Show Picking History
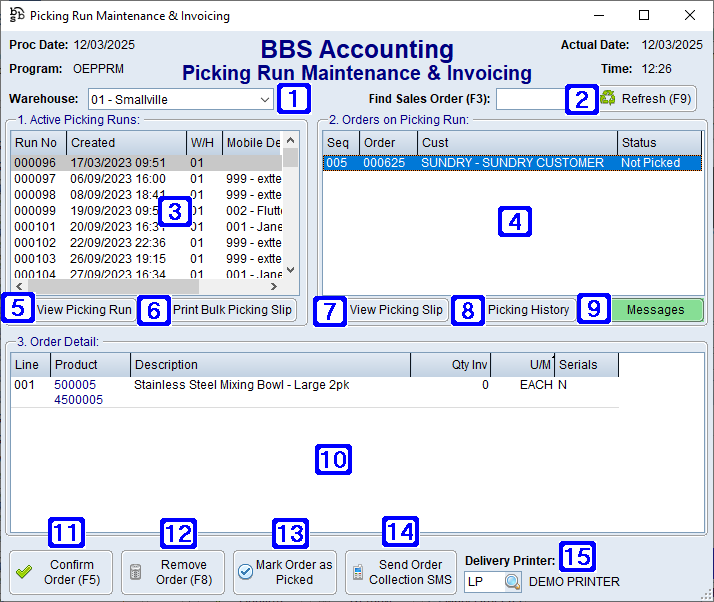The height and width of the screenshot is (602, 714). coord(528,310)
